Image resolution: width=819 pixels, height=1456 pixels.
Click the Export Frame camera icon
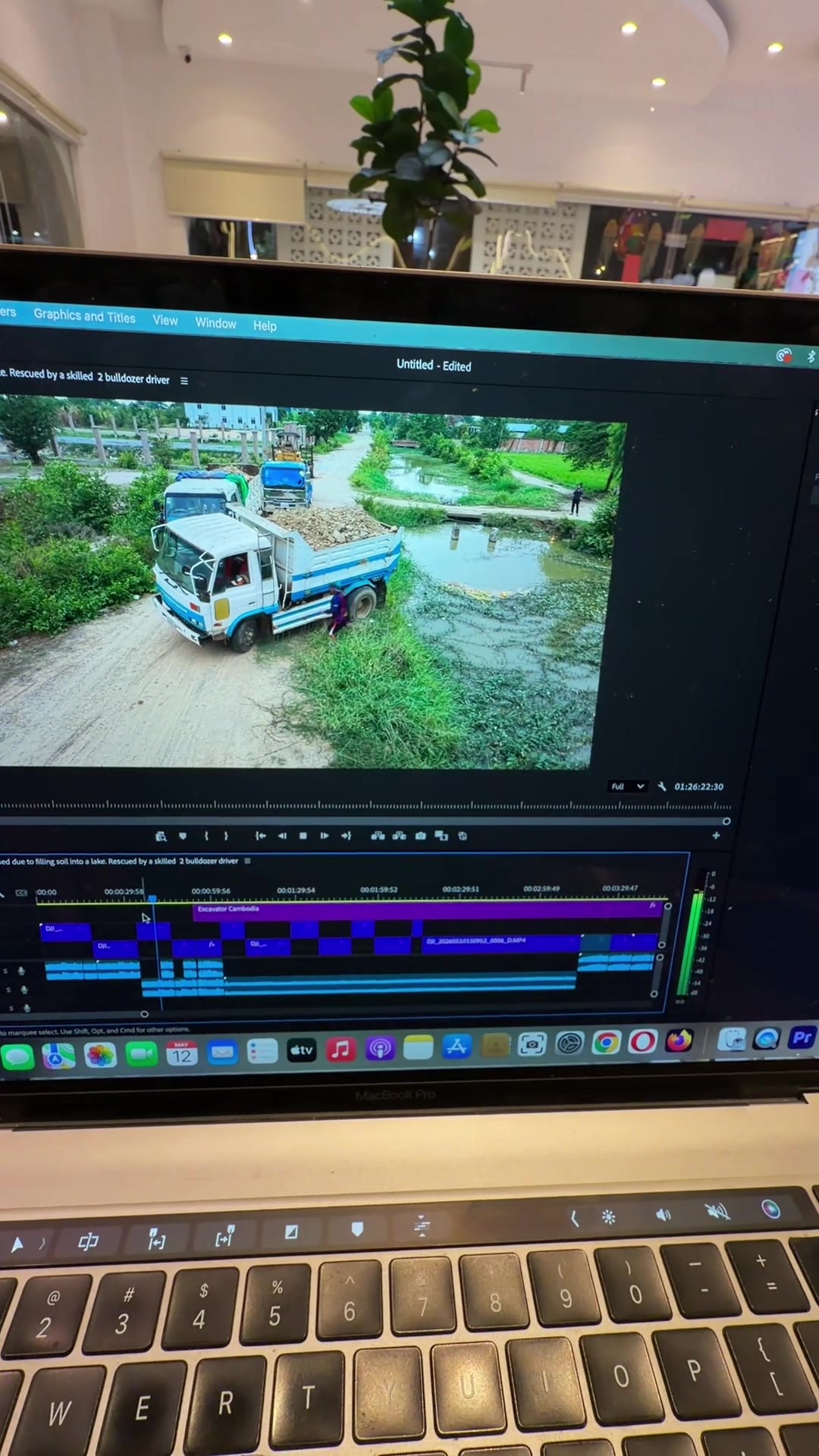pyautogui.click(x=420, y=836)
